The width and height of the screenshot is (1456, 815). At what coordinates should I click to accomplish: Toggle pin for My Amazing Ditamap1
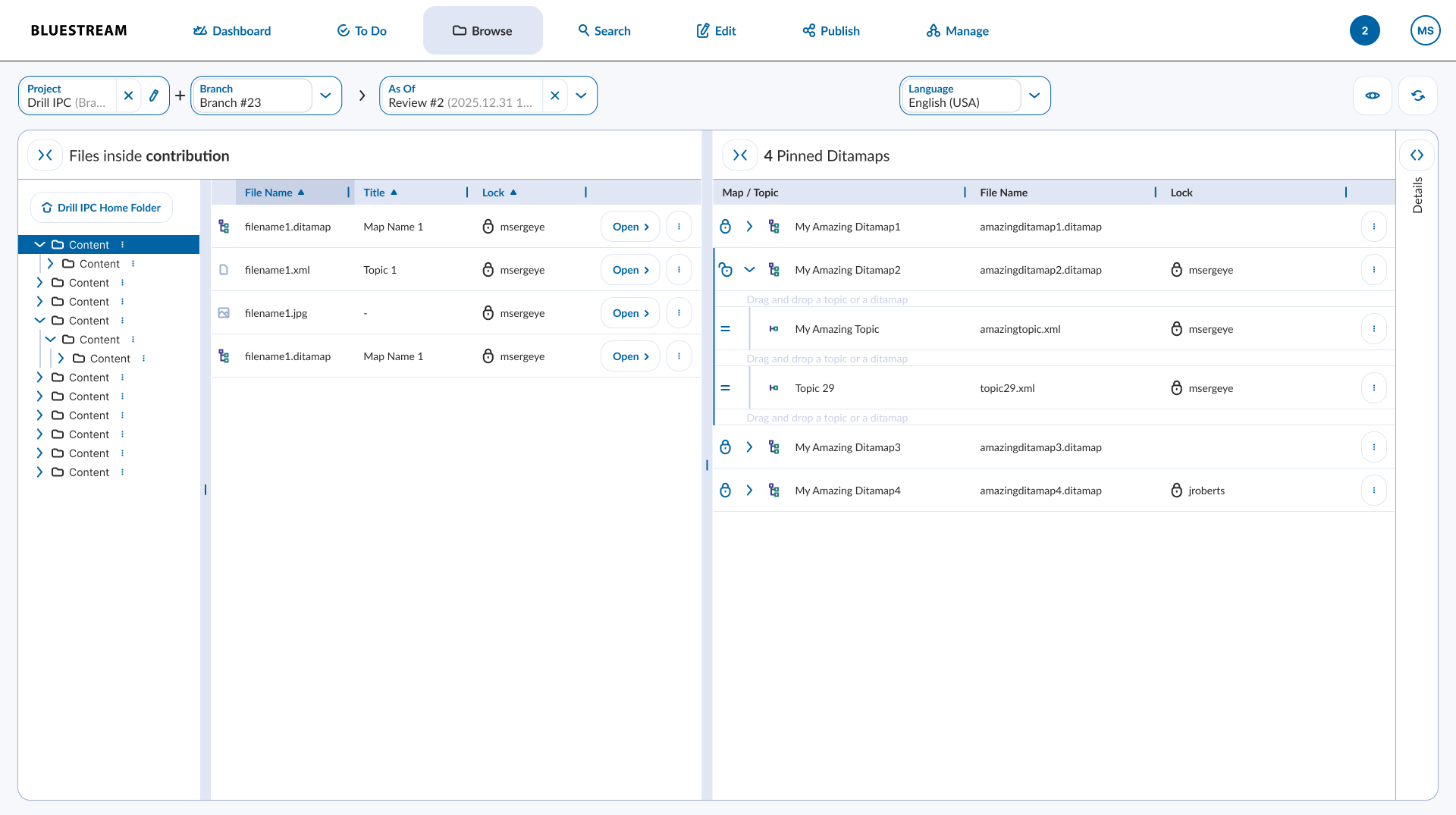point(725,227)
